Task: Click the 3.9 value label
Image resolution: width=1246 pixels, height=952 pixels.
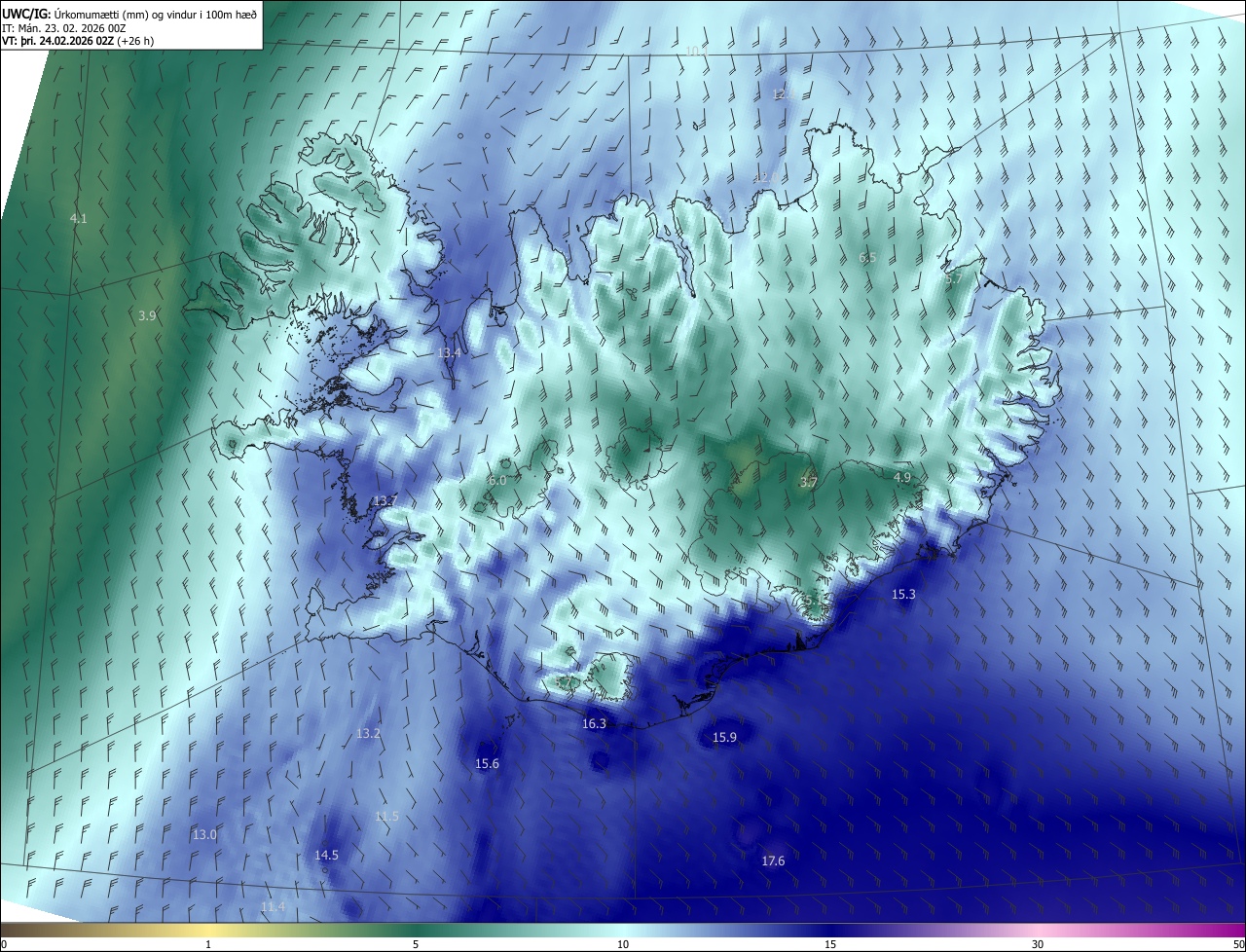Action: click(147, 315)
